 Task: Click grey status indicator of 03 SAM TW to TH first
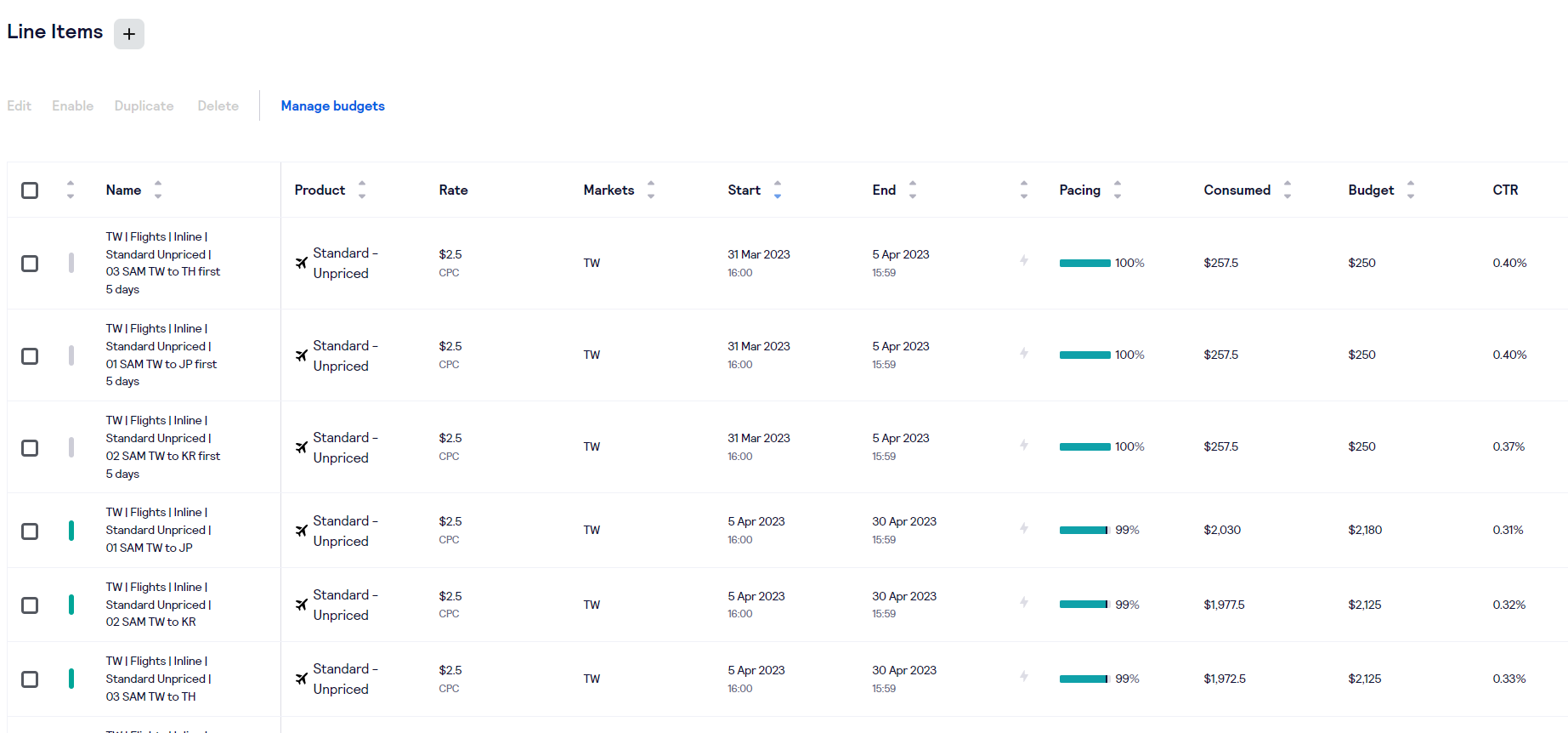click(71, 263)
